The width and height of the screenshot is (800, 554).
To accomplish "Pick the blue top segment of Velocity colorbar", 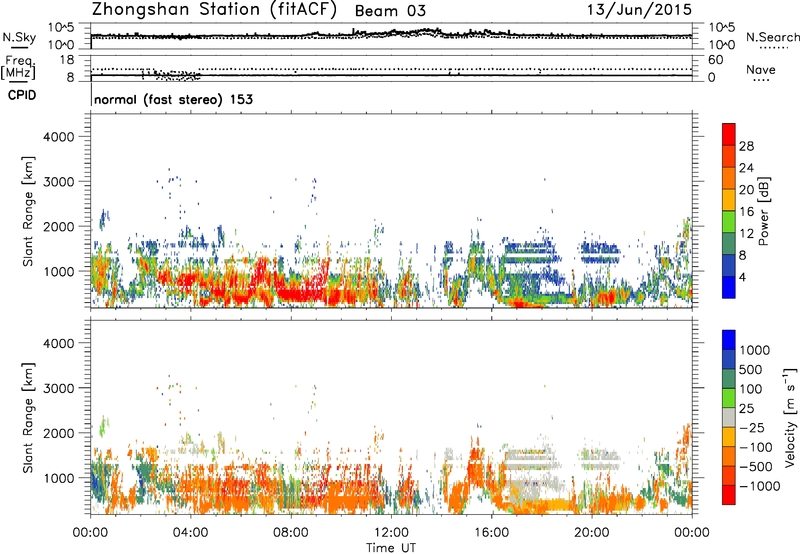I will coord(729,340).
